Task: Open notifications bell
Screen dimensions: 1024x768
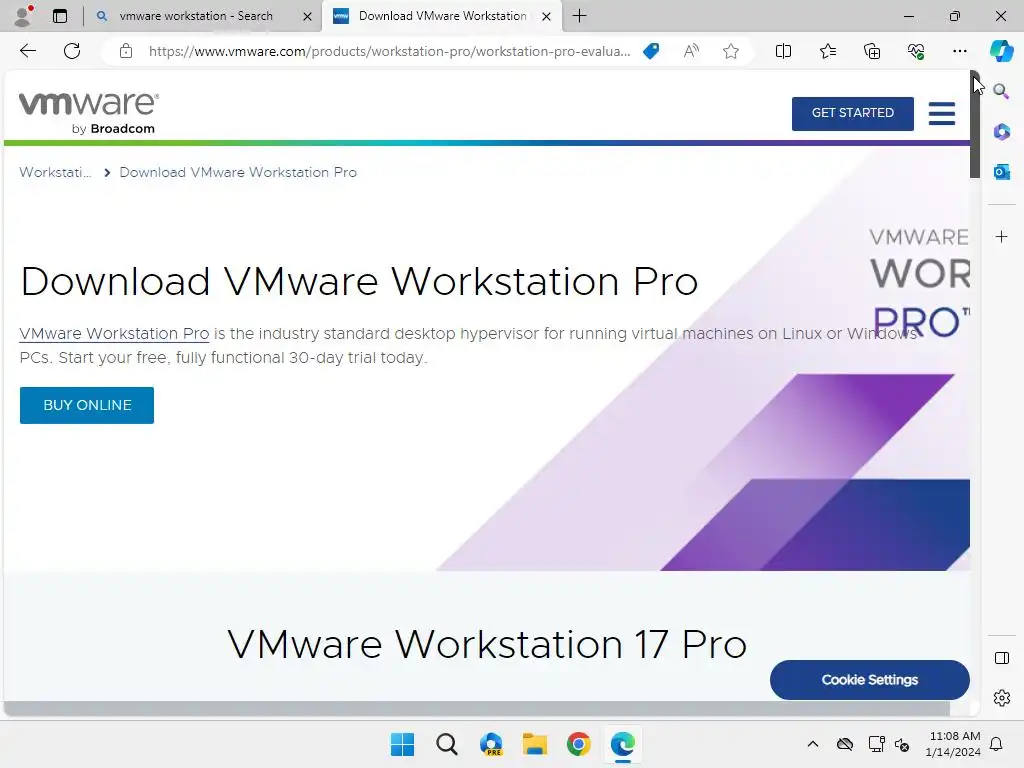Action: pos(996,744)
